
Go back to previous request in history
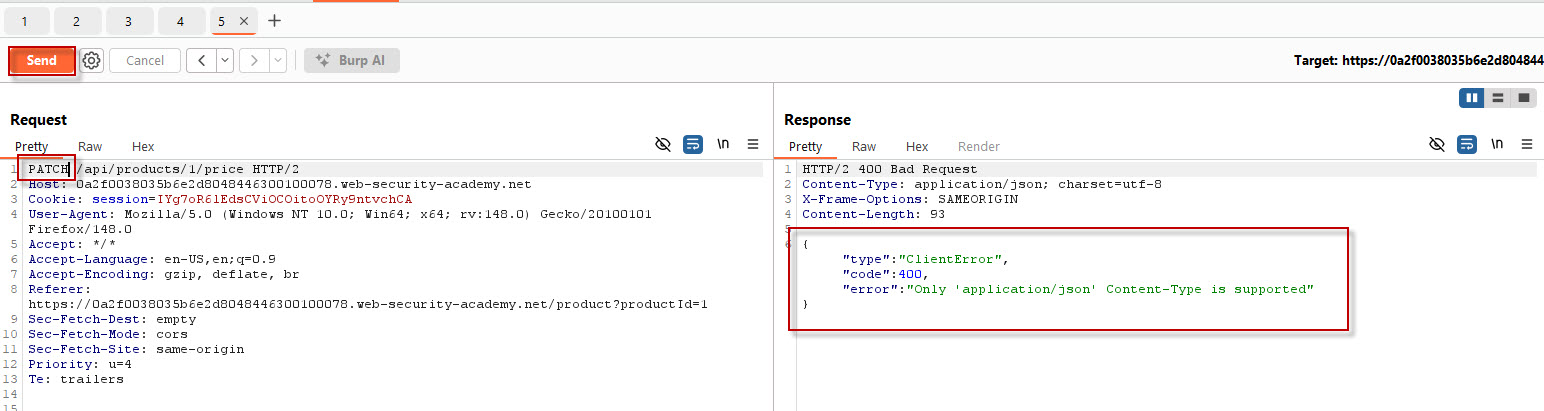(202, 60)
